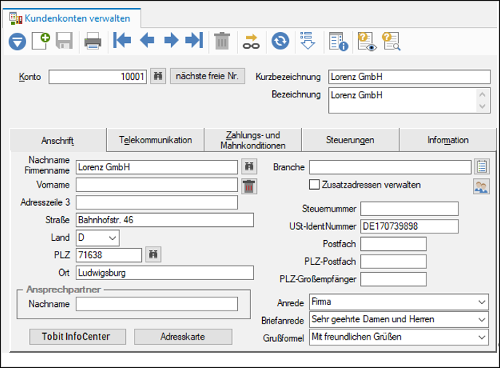Click the save diskette icon

64,41
